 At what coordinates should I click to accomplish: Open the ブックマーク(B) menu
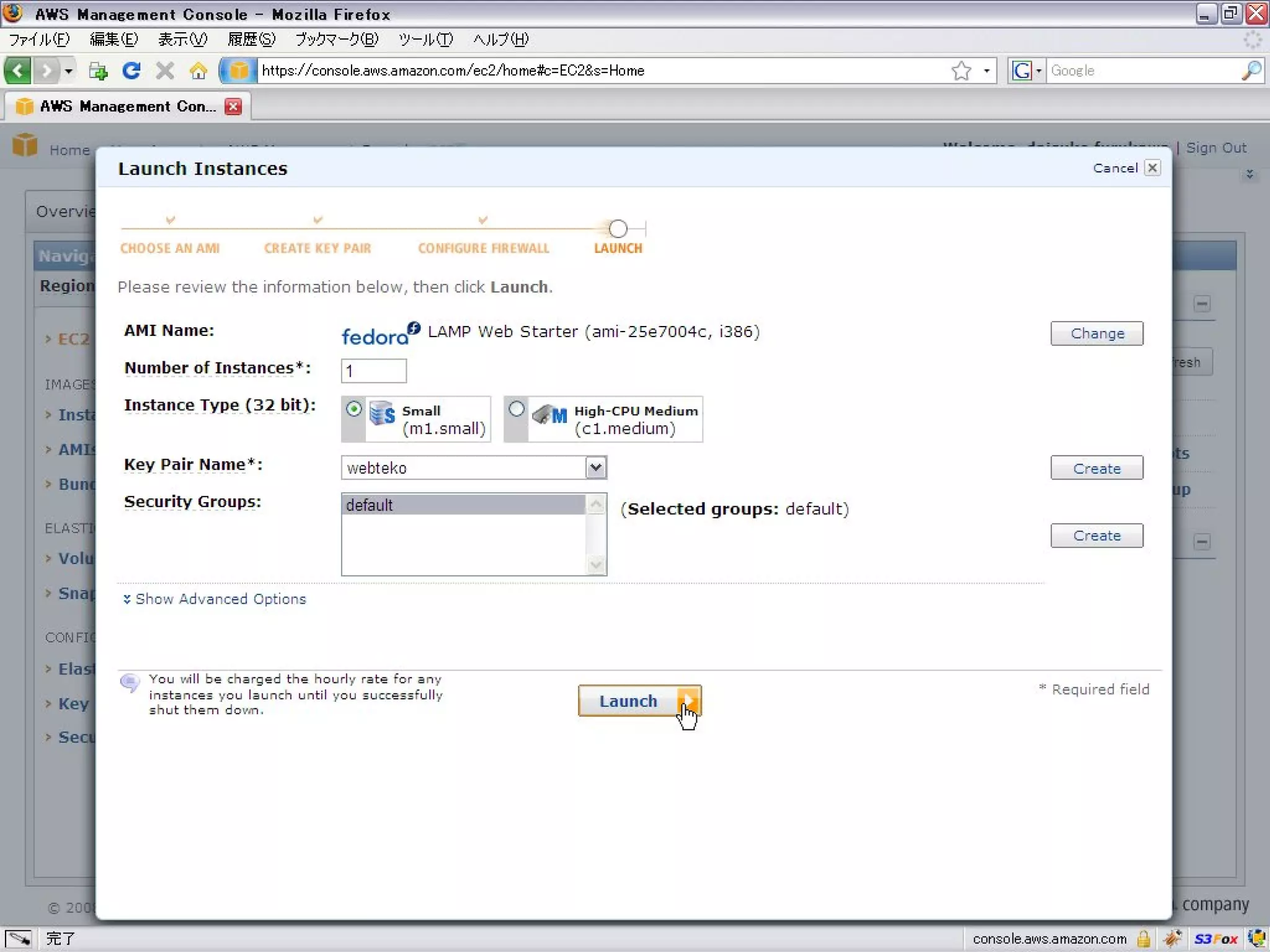pyautogui.click(x=337, y=40)
